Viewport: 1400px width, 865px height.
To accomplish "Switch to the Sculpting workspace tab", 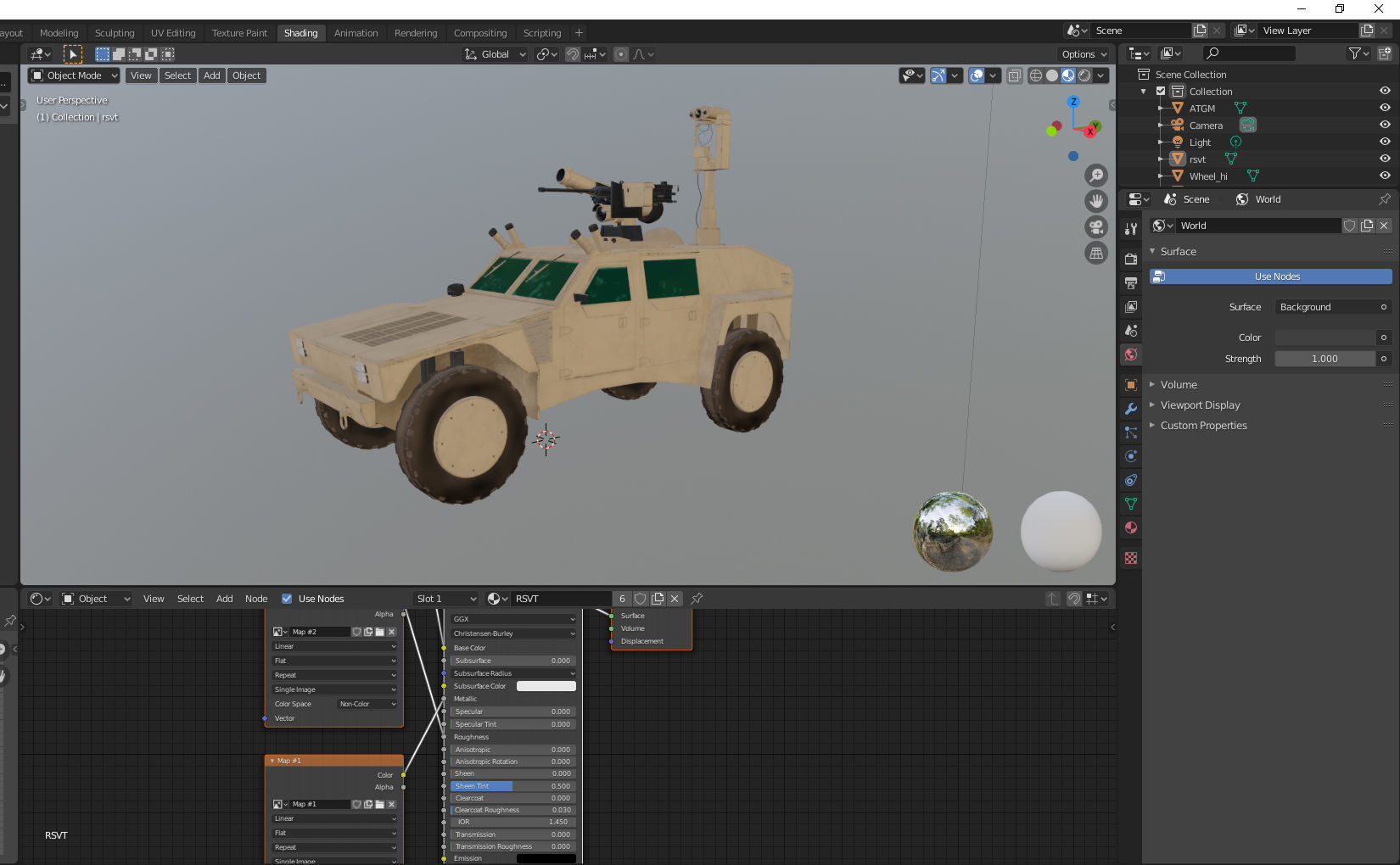I will (115, 33).
